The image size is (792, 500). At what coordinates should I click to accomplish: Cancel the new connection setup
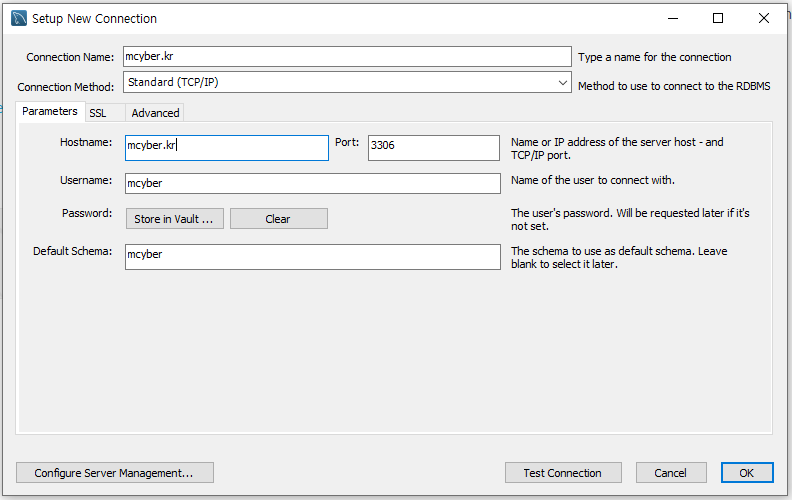pyautogui.click(x=671, y=473)
